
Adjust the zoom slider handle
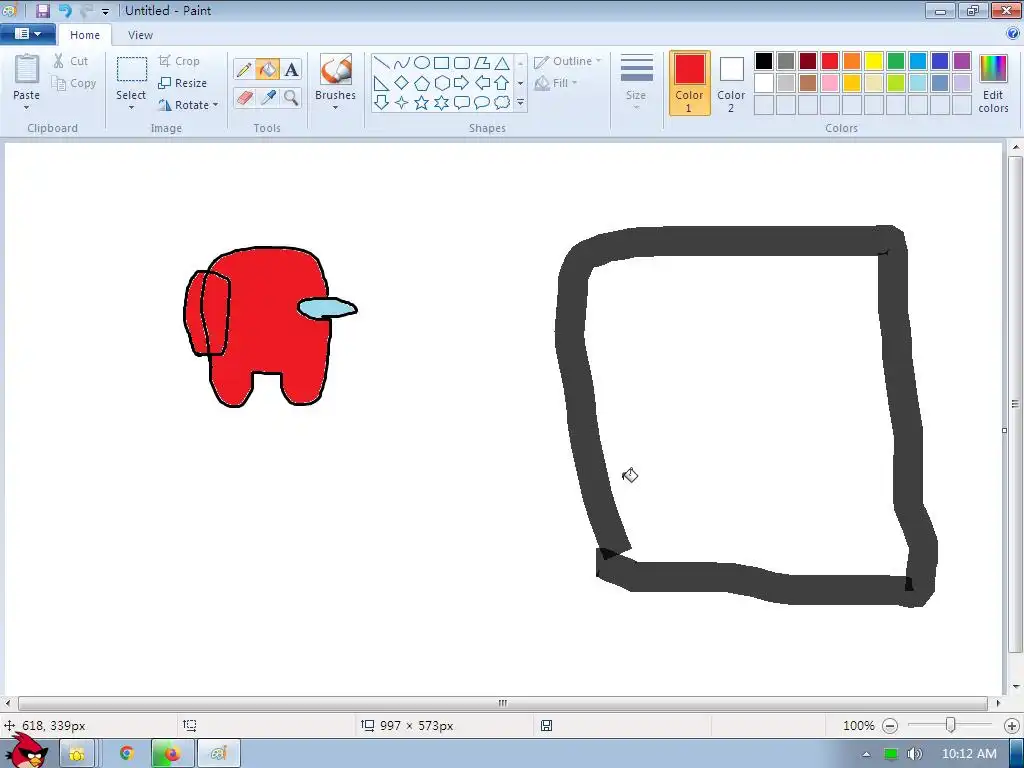click(x=951, y=725)
